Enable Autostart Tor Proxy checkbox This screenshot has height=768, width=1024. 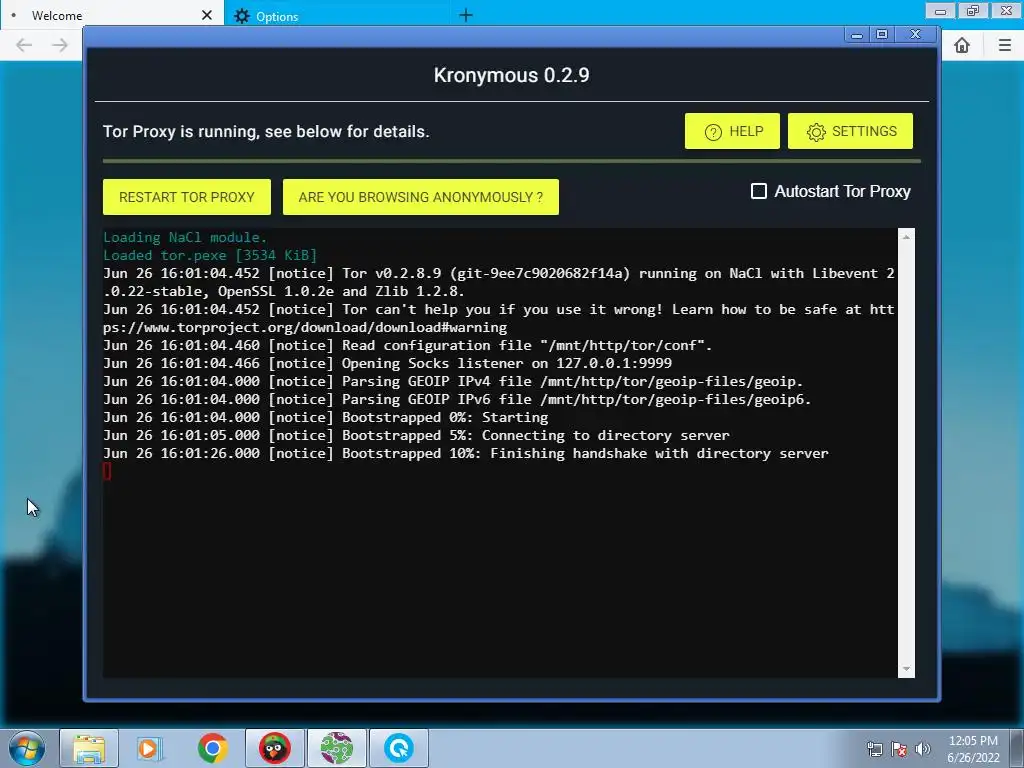tap(759, 191)
